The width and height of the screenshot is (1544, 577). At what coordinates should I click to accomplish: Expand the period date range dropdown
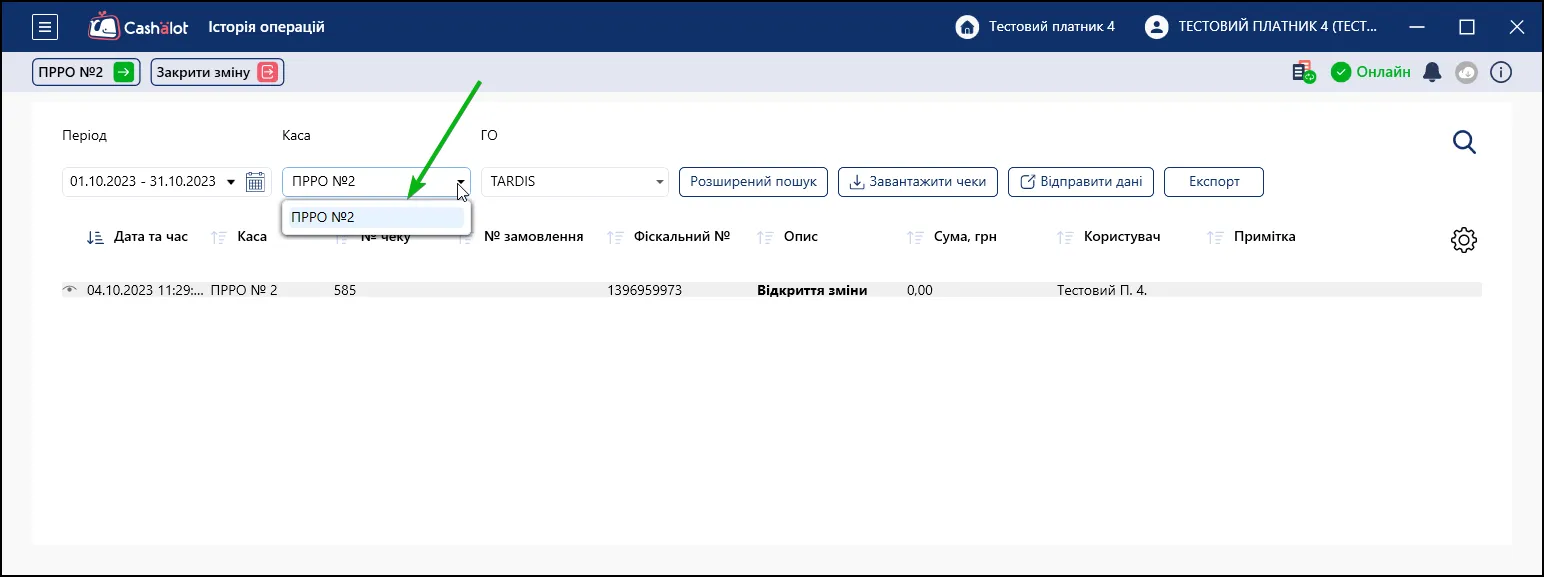[232, 182]
